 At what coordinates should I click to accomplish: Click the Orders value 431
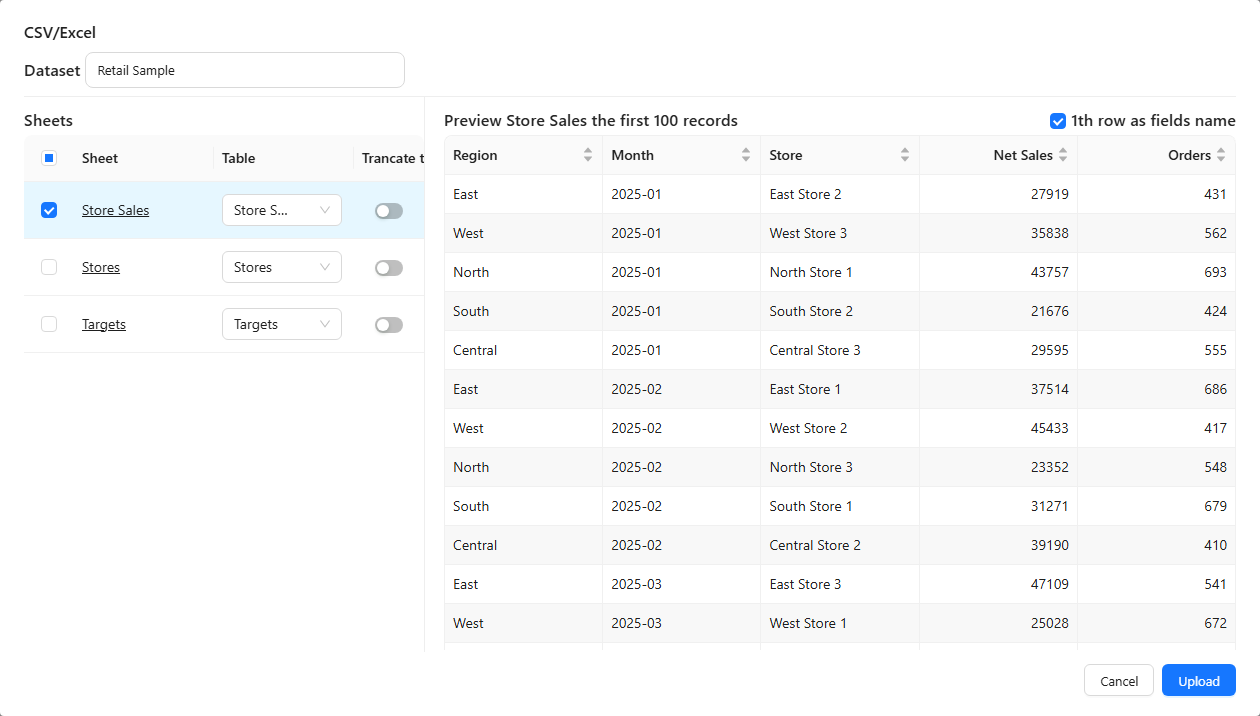coord(1215,194)
